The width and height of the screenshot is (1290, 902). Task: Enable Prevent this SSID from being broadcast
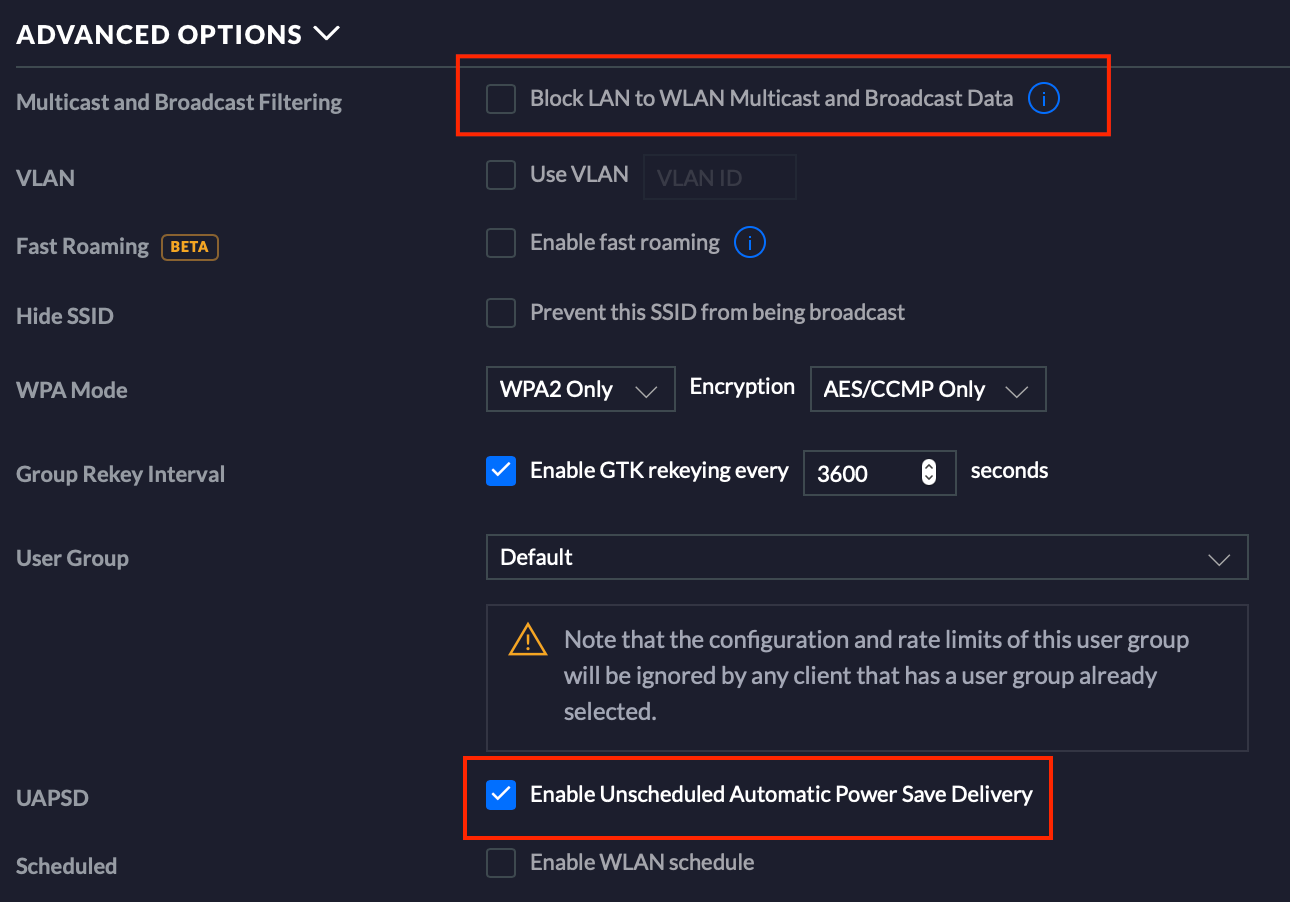[x=501, y=313]
